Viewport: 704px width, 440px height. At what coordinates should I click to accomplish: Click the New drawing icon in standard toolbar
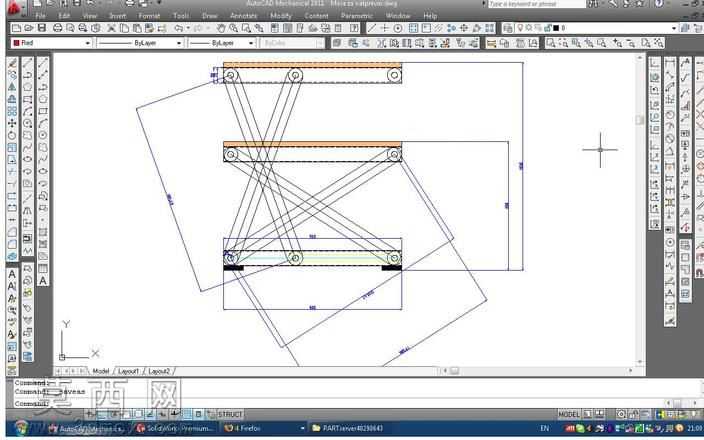16,28
